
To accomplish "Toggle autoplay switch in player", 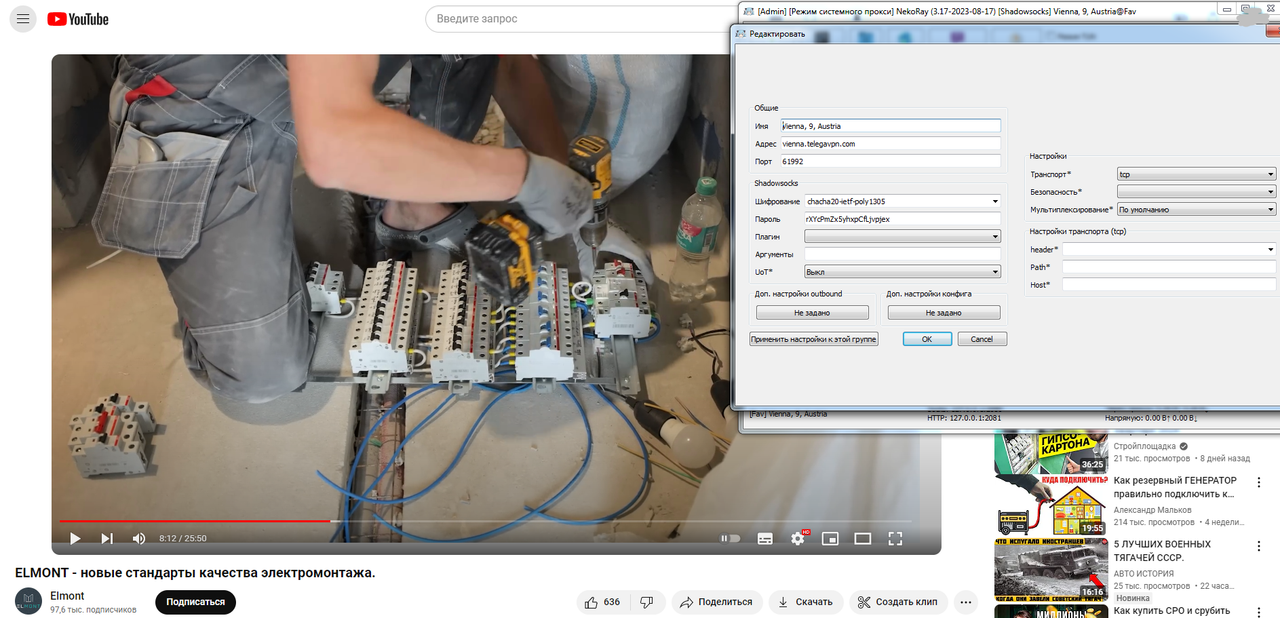I will (x=731, y=538).
